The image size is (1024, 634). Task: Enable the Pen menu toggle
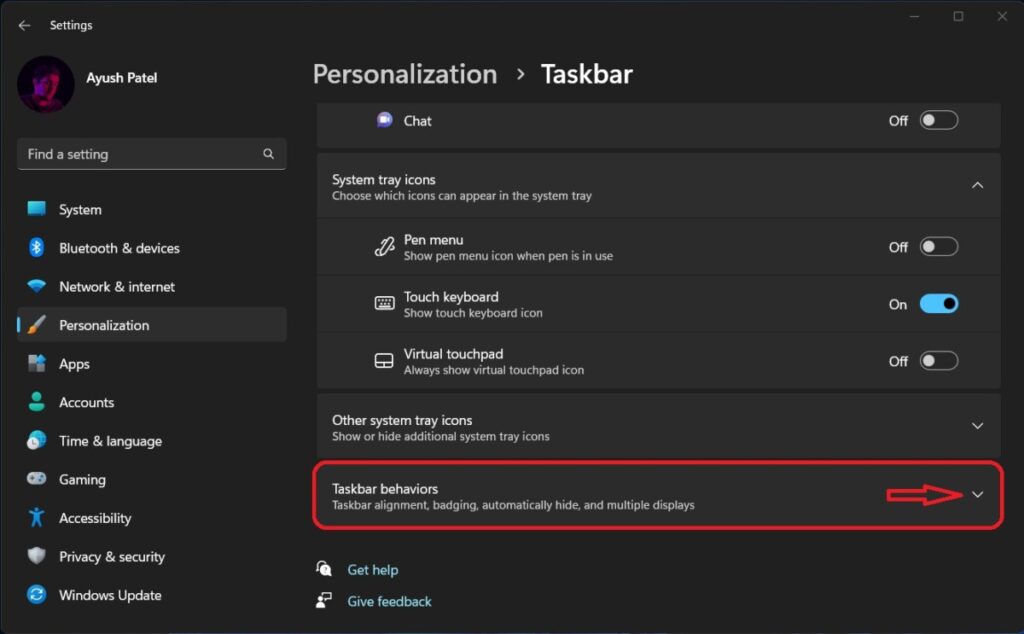[938, 247]
